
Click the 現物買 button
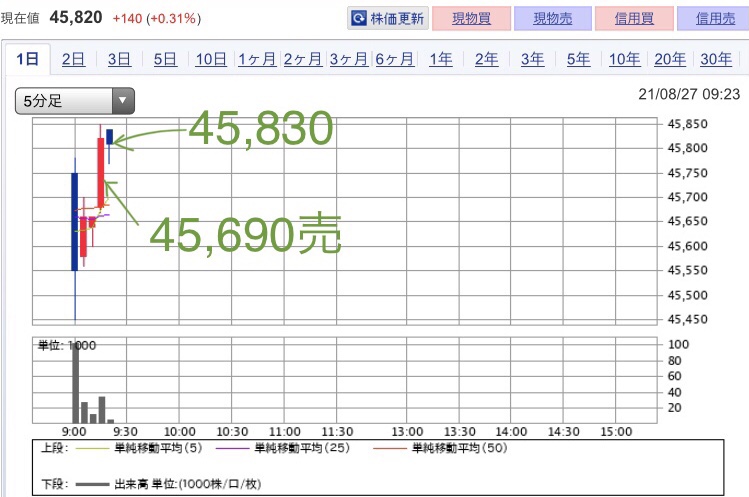[471, 19]
